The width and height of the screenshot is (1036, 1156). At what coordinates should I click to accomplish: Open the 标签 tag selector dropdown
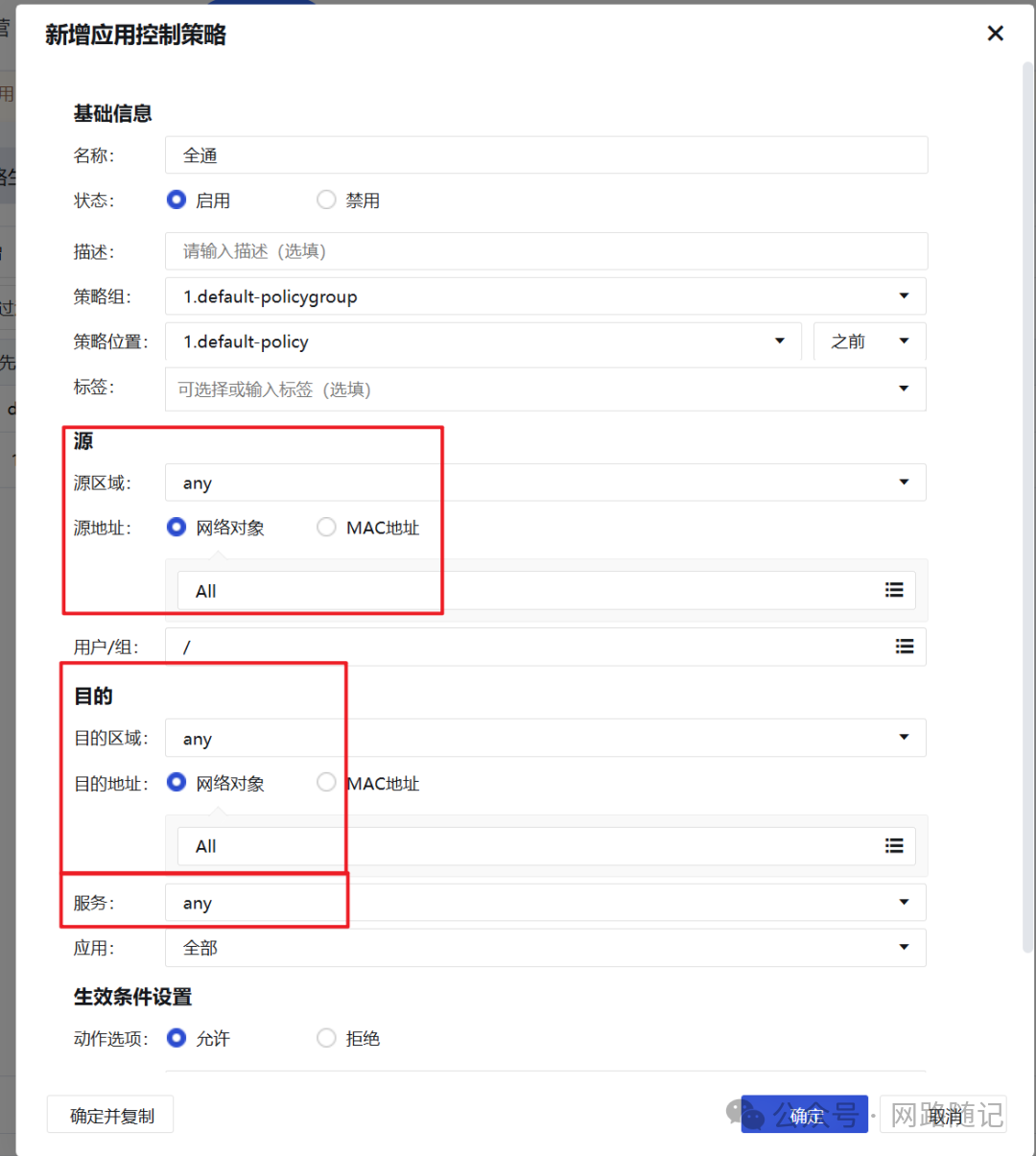click(903, 389)
